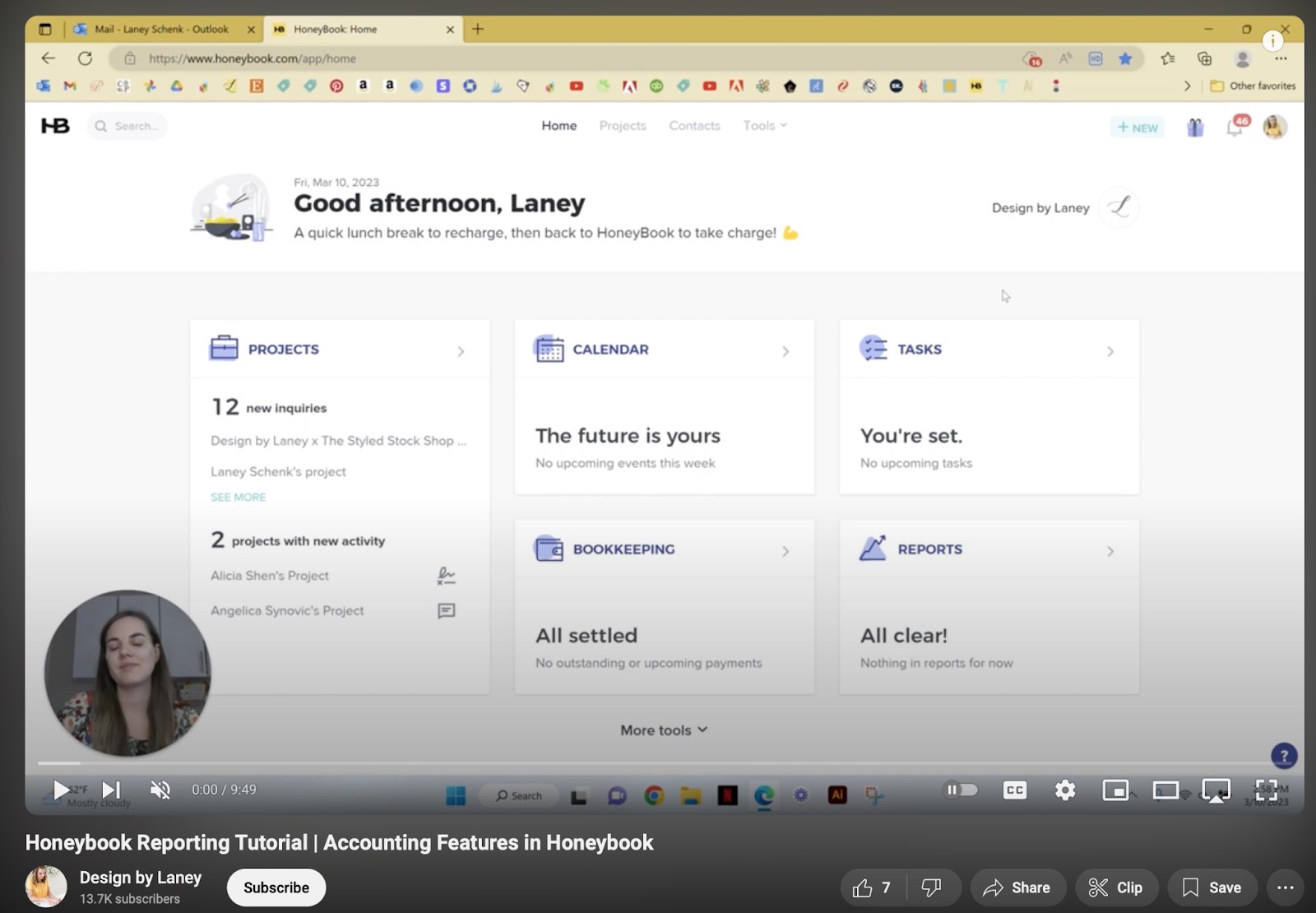Dislike the video with thumbs down
Viewport: 1316px width, 913px height.
[x=932, y=888]
